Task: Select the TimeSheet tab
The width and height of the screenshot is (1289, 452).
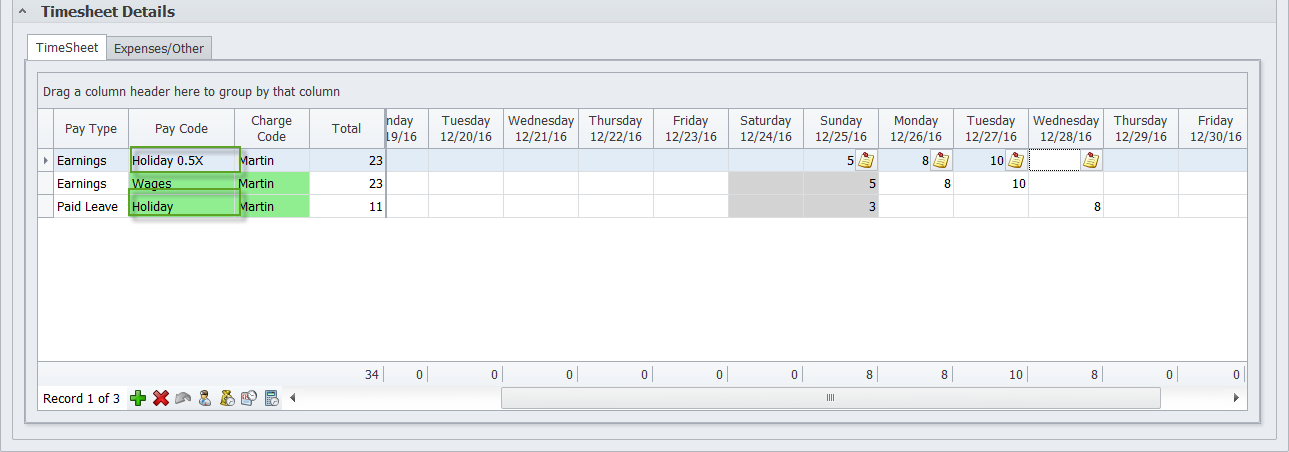Action: point(67,47)
